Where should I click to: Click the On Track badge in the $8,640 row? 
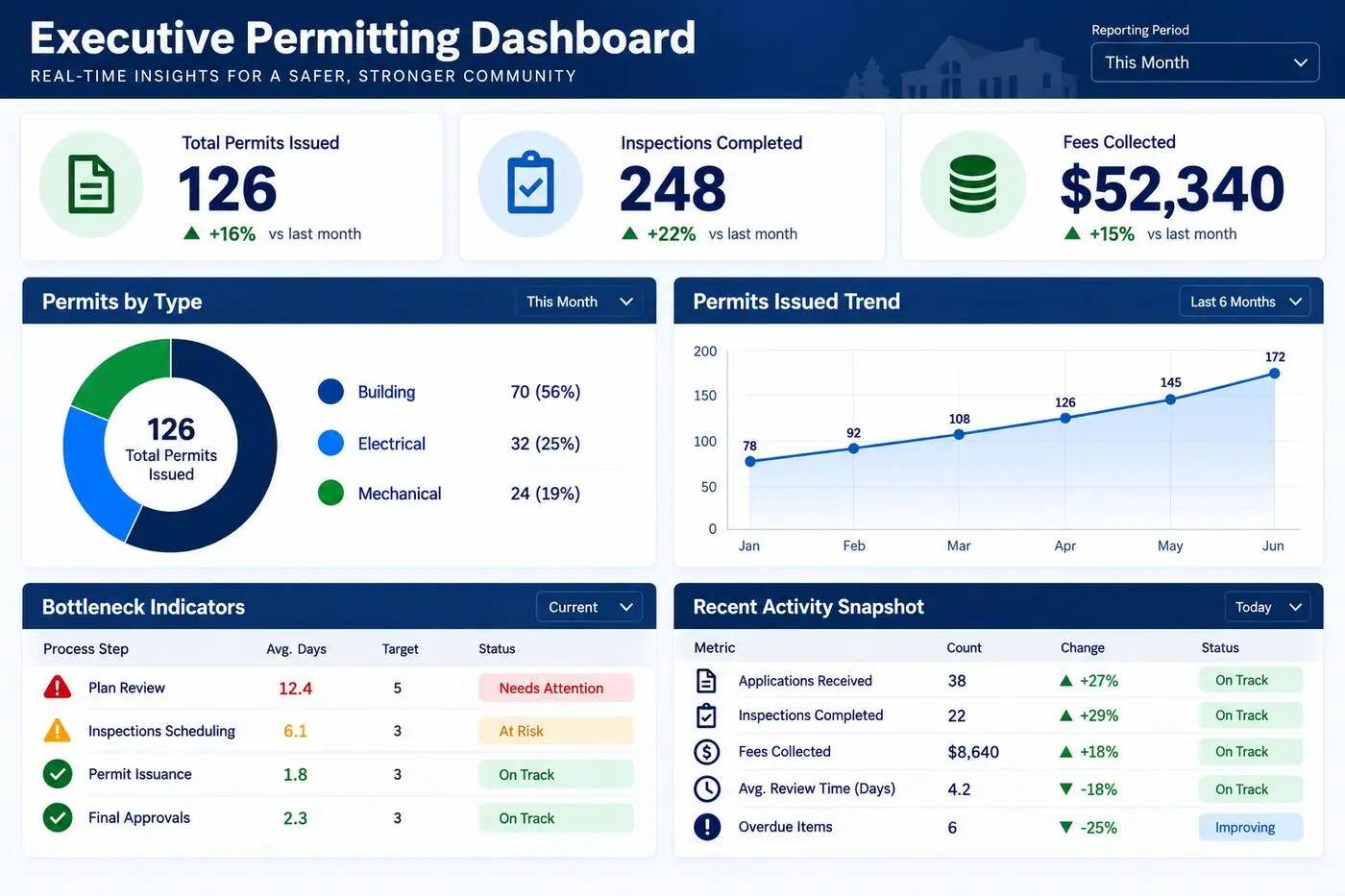pyautogui.click(x=1251, y=752)
